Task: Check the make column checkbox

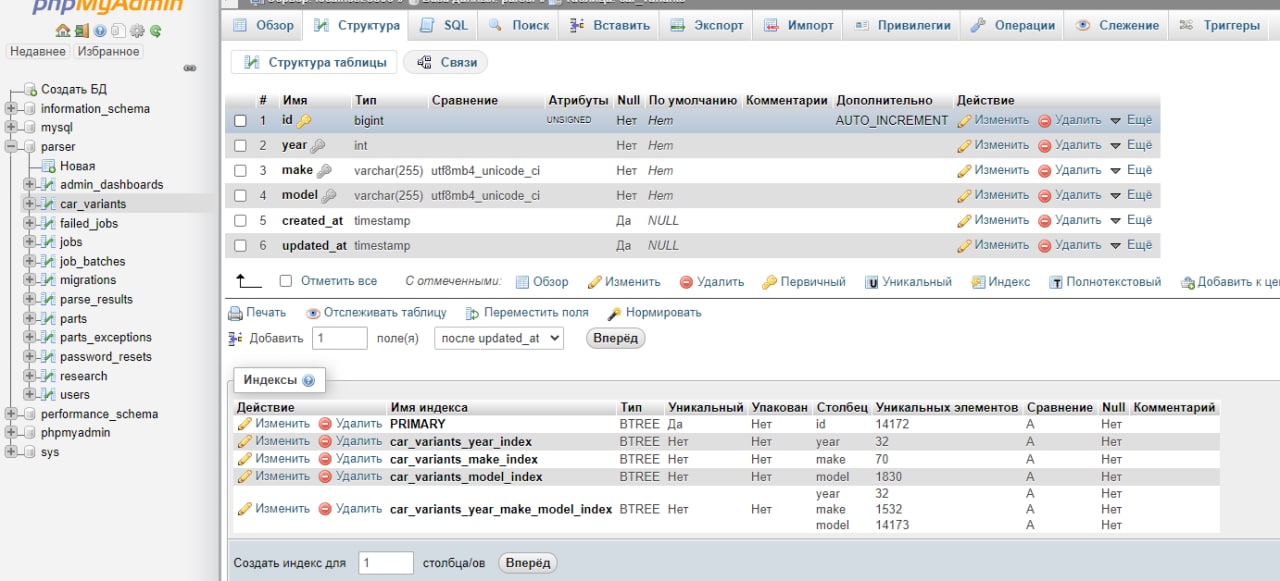Action: tap(240, 171)
